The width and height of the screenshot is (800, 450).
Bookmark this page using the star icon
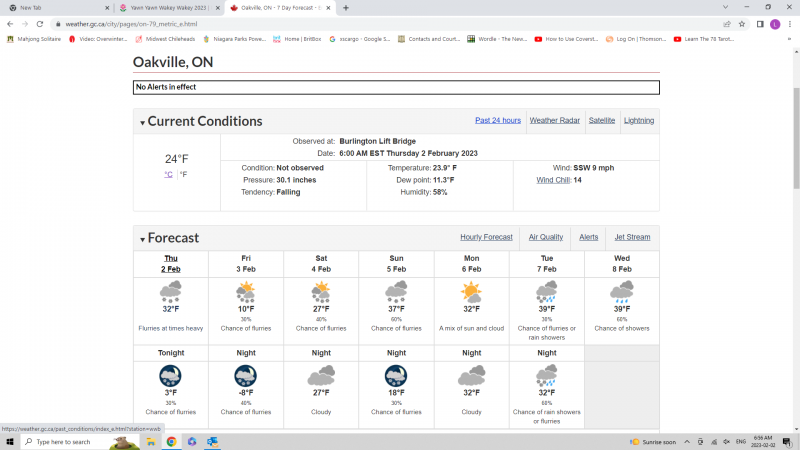[742, 24]
